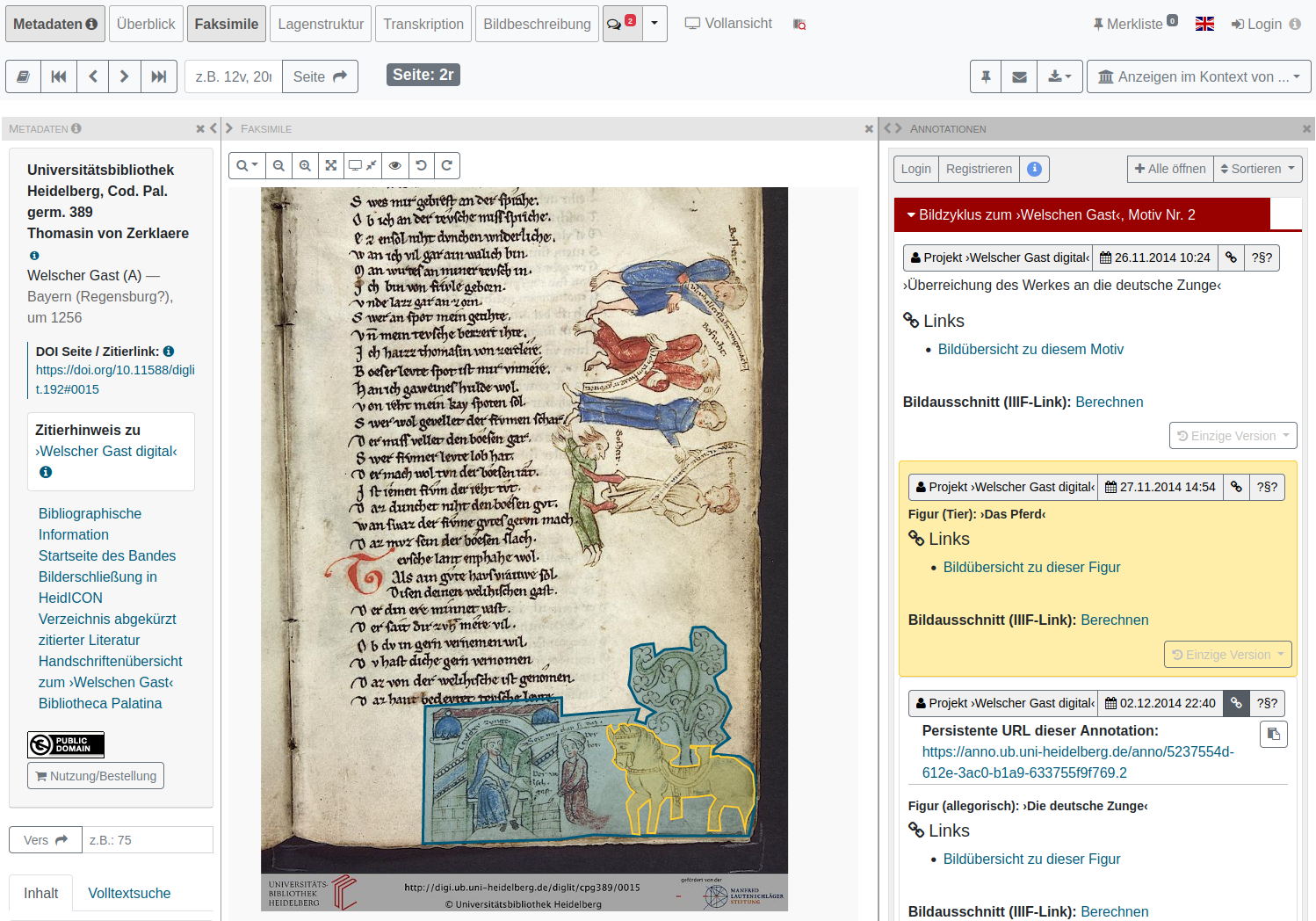Switch to Vollansicht full view
Viewport: 1316px width, 921px height.
pos(729,24)
